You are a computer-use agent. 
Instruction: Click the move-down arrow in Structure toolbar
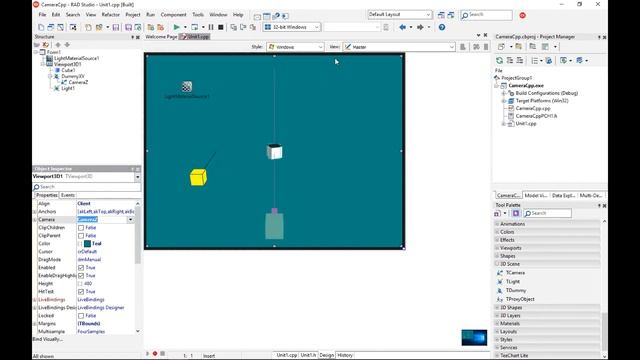pos(67,44)
